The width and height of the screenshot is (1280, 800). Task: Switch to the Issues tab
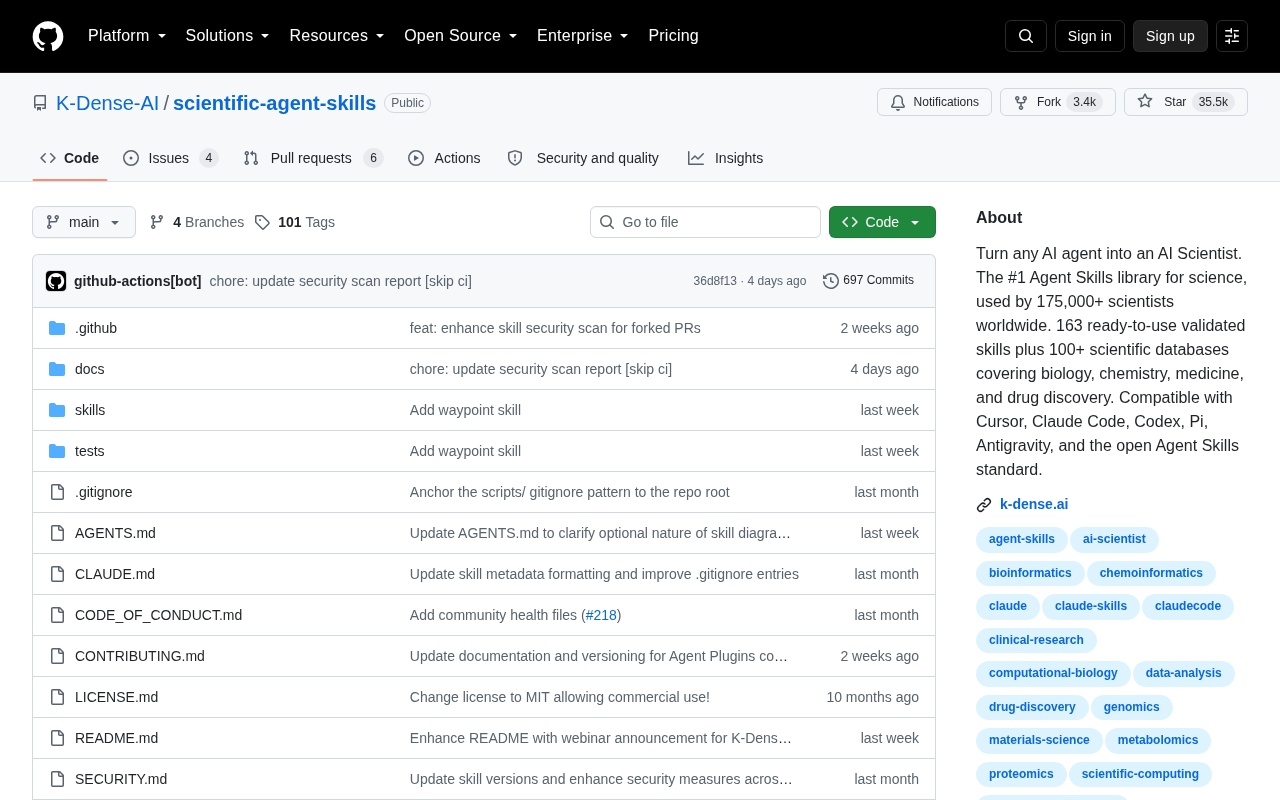[171, 158]
